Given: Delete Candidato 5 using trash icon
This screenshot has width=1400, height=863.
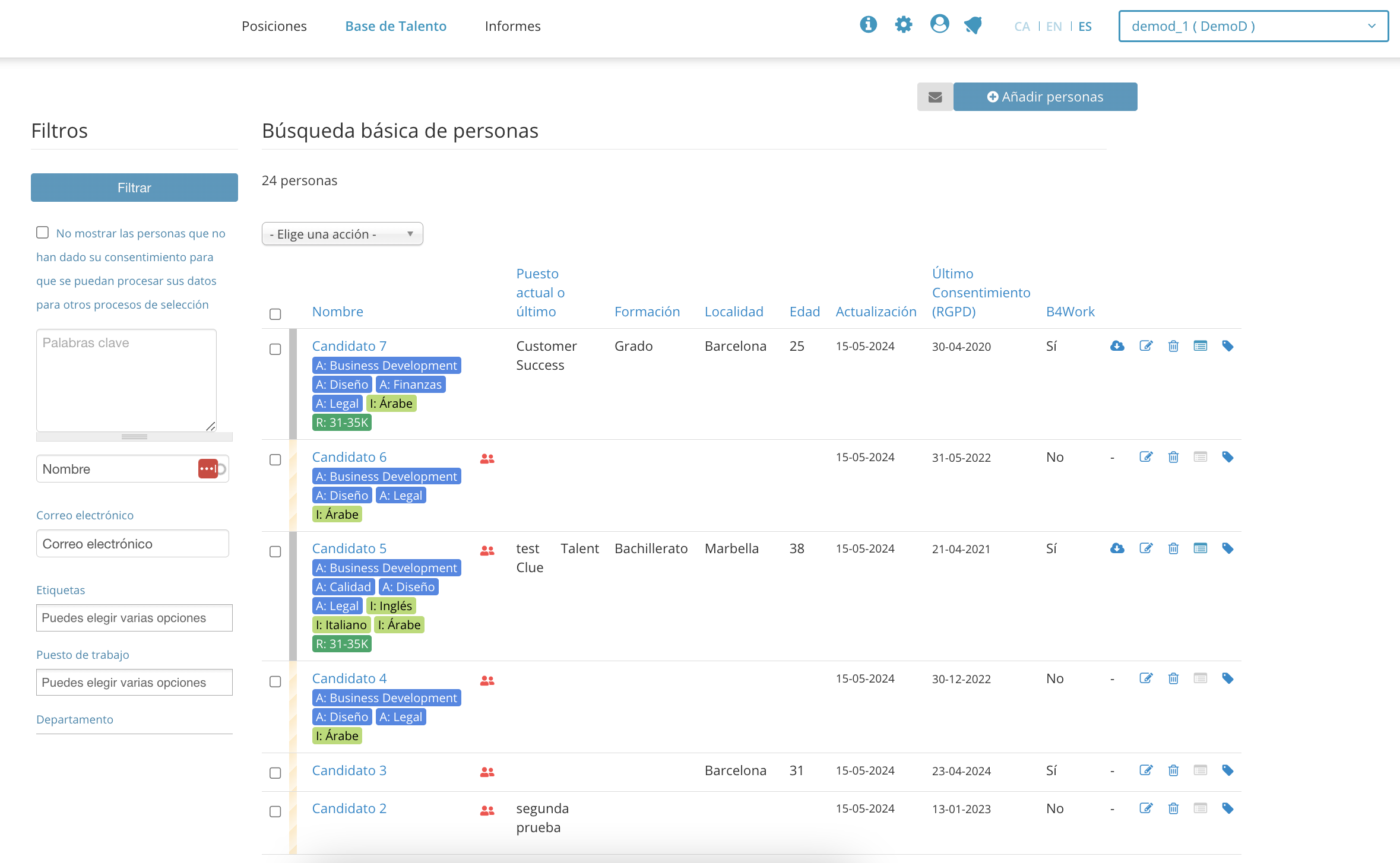Looking at the screenshot, I should (1173, 548).
